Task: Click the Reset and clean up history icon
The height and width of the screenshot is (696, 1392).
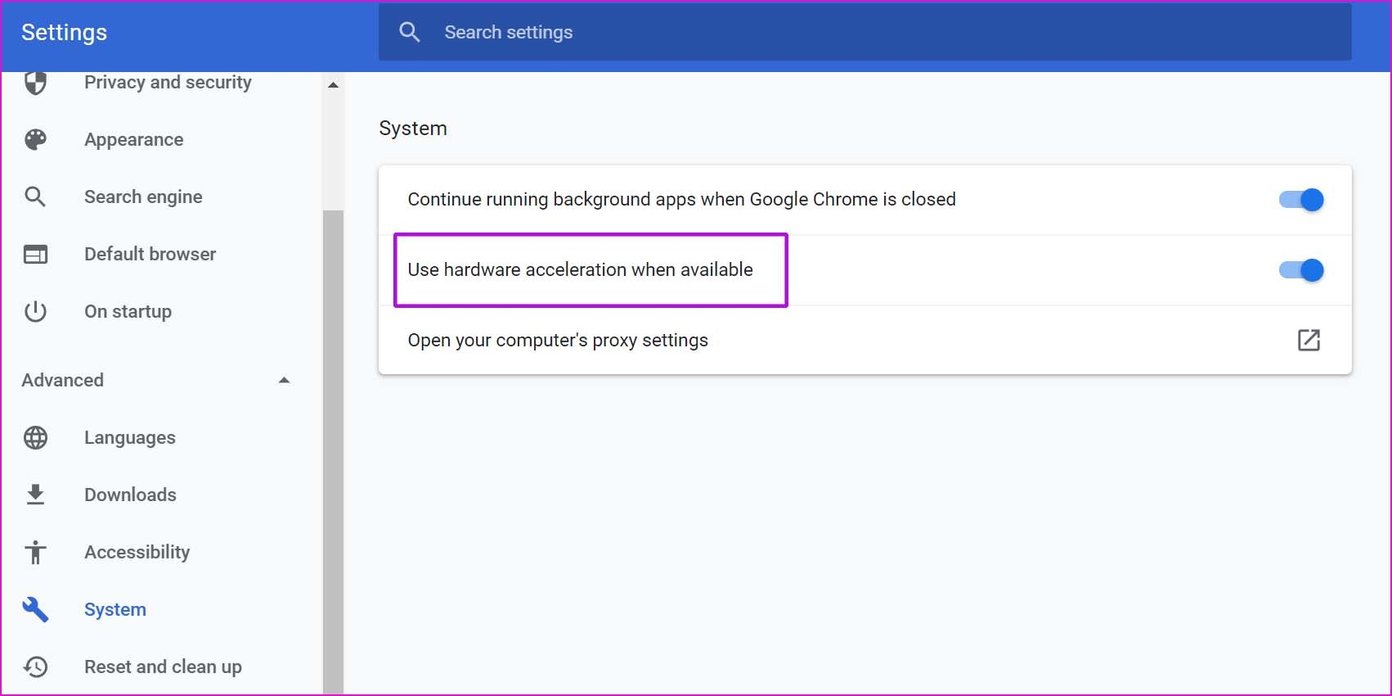Action: (x=35, y=667)
